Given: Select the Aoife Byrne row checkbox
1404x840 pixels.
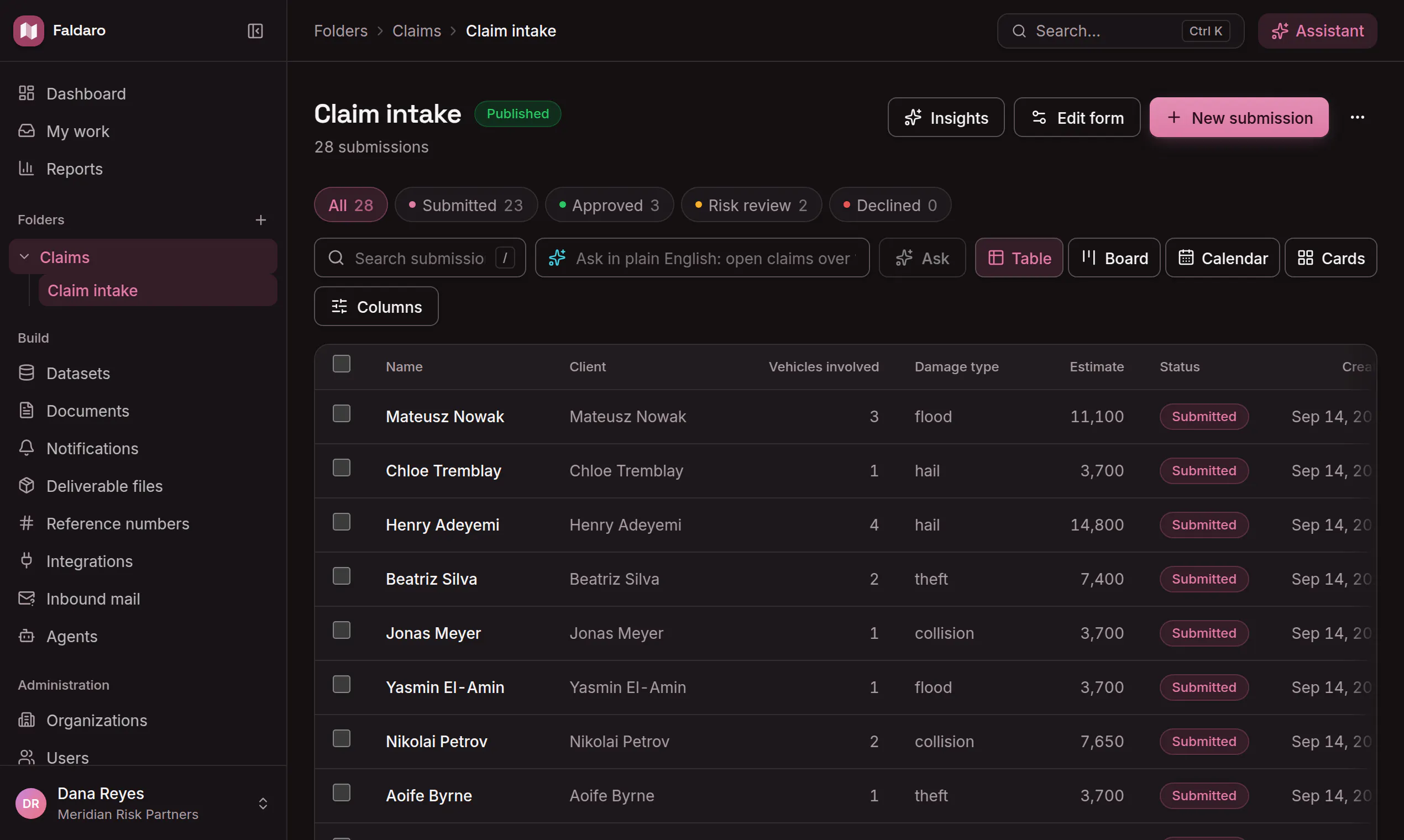Looking at the screenshot, I should [342, 792].
